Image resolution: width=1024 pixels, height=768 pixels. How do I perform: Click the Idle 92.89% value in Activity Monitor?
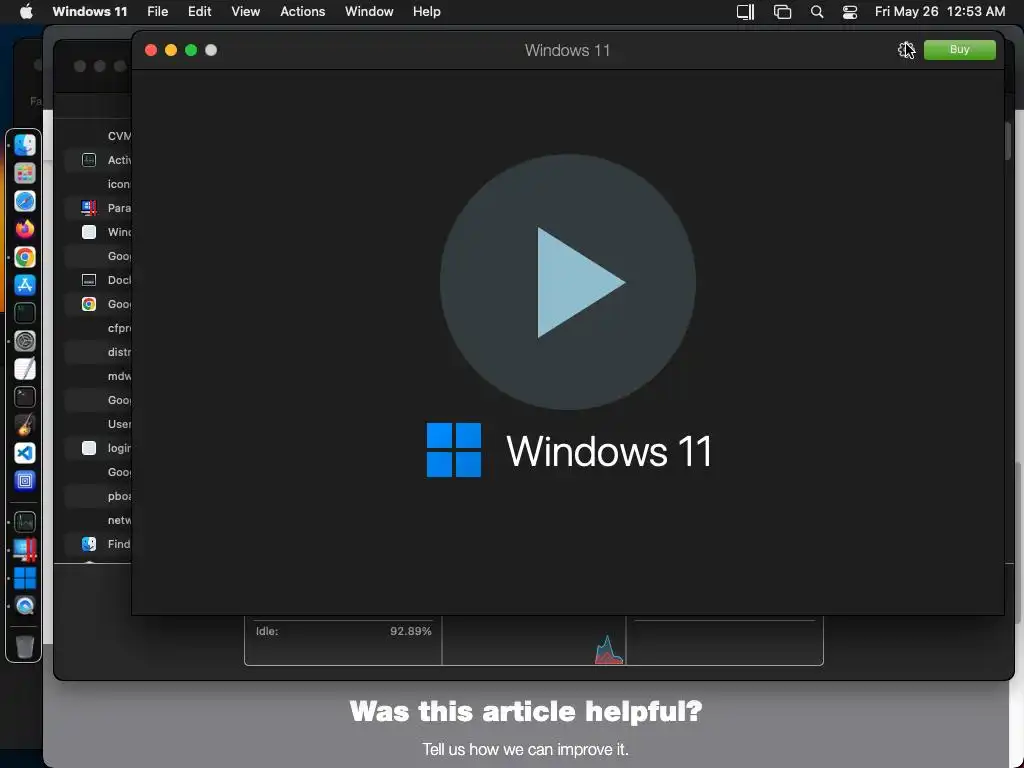tap(410, 632)
